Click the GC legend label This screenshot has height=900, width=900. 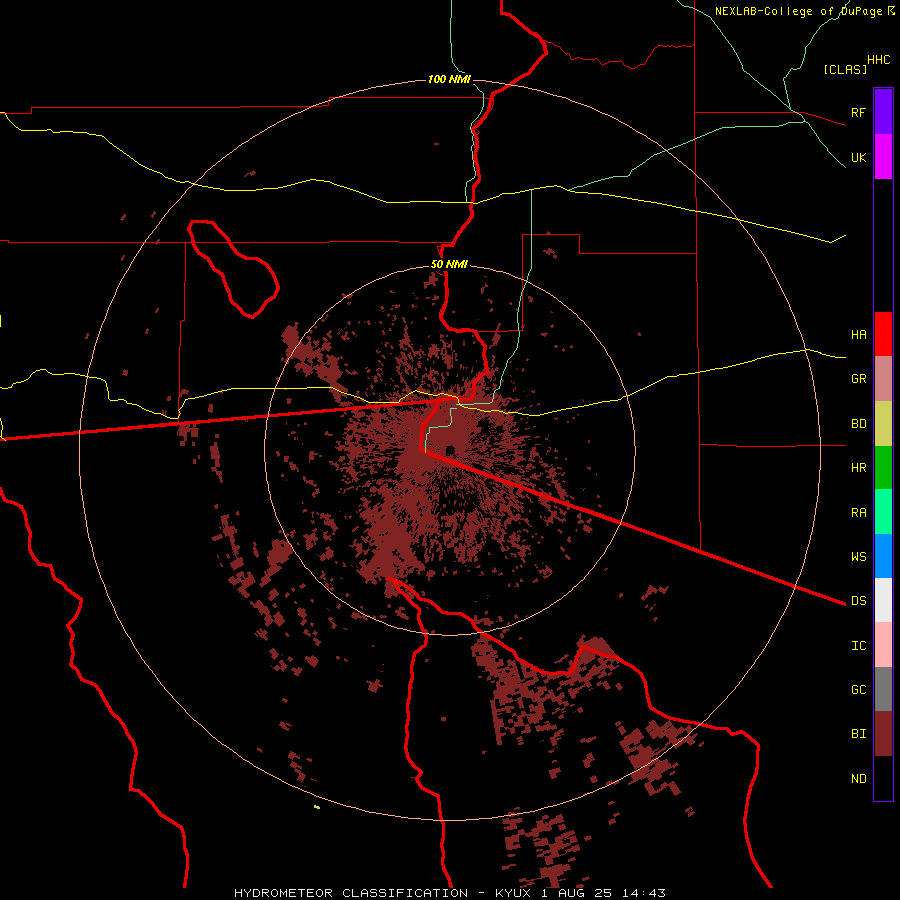click(x=858, y=690)
